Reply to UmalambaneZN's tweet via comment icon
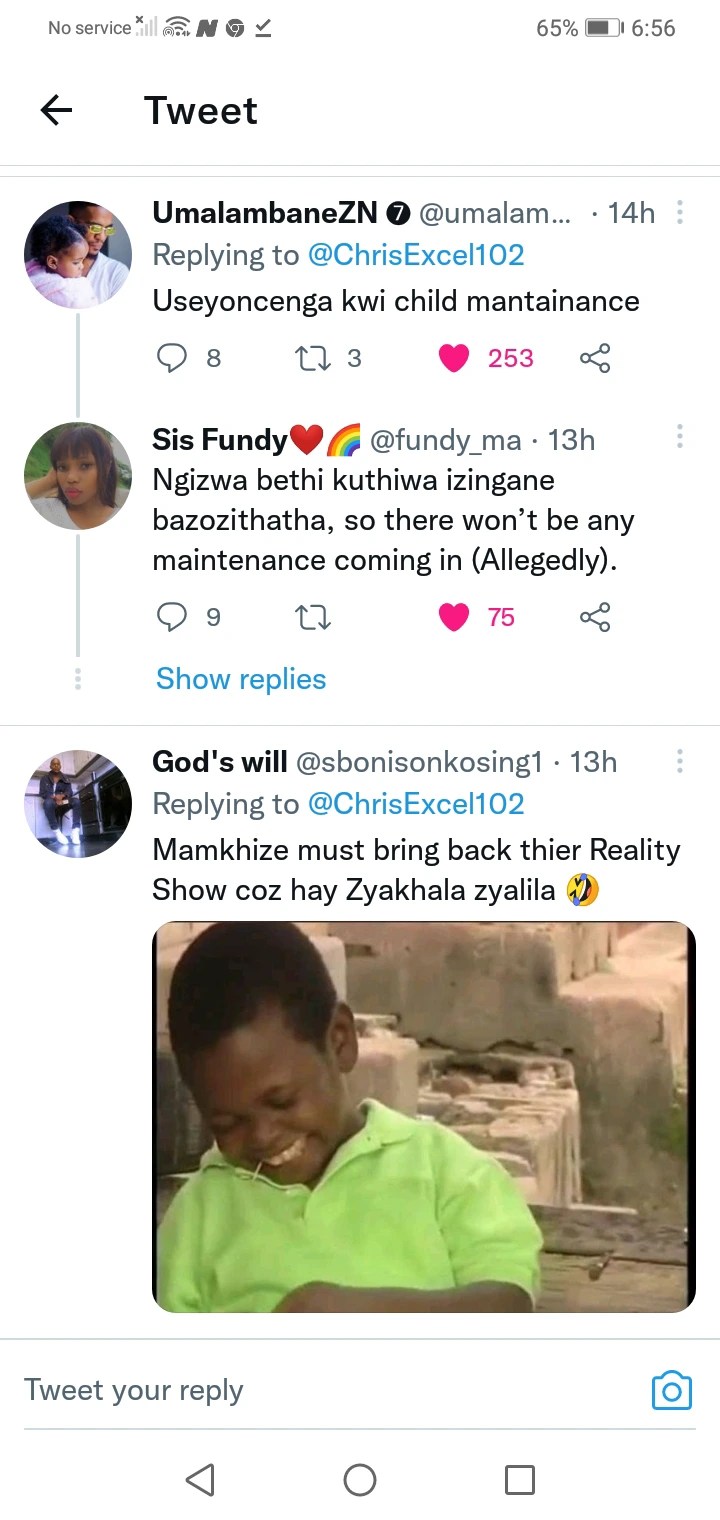Screen dimensions: 720x1520 pyautogui.click(x=173, y=358)
